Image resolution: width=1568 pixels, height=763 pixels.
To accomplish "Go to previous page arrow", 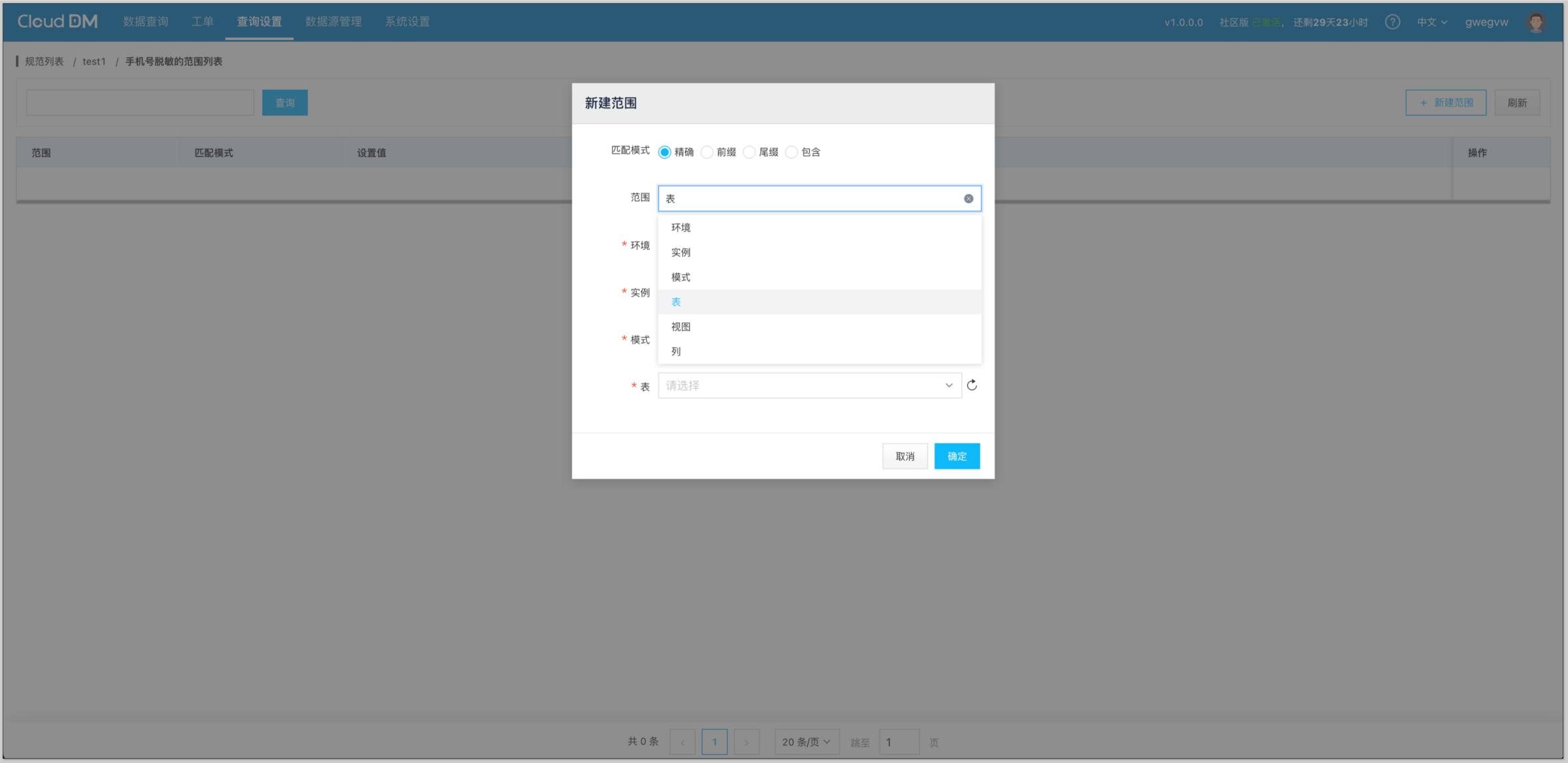I will pos(682,742).
